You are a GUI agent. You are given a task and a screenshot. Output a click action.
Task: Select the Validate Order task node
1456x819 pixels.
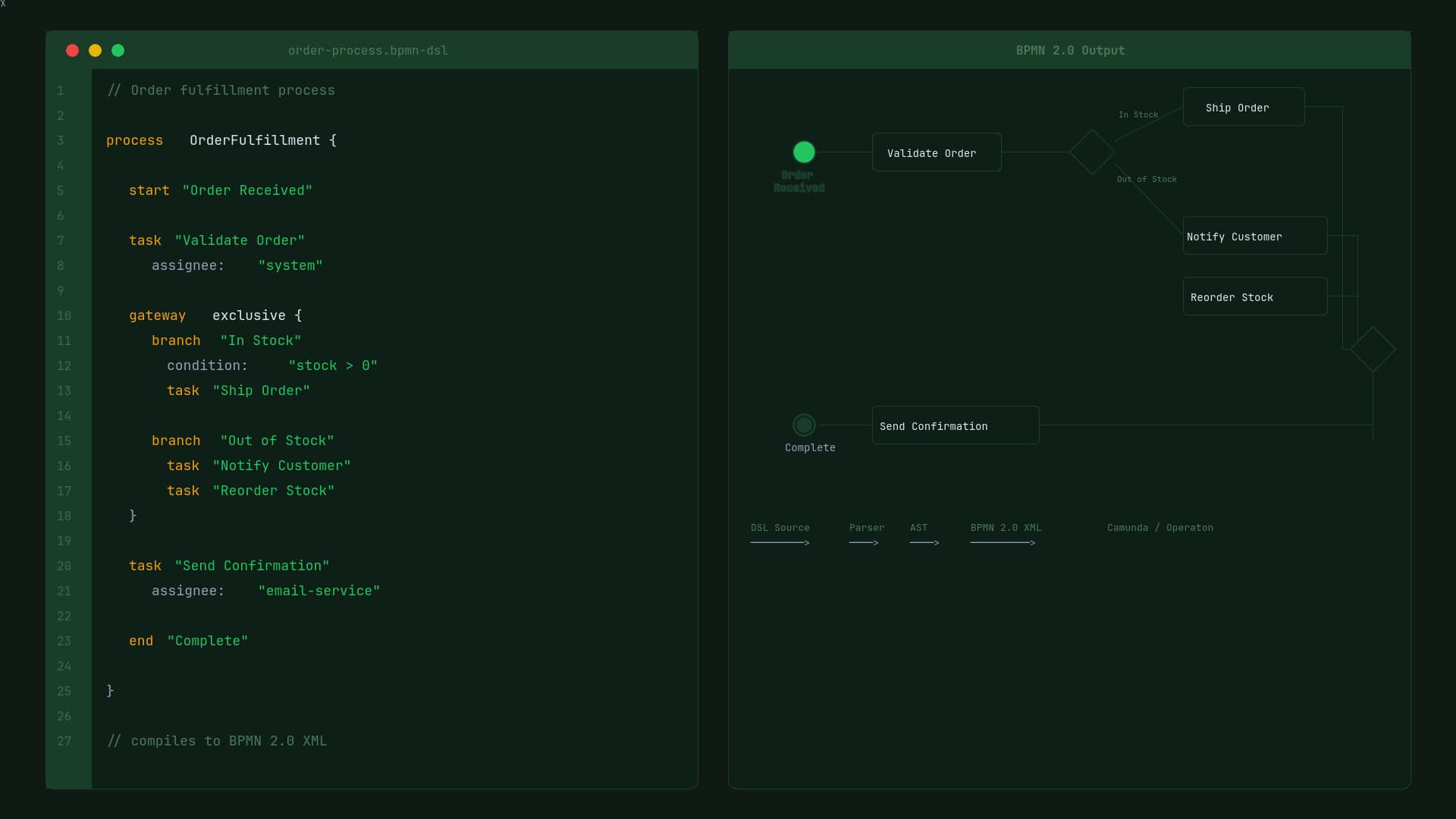[937, 152]
